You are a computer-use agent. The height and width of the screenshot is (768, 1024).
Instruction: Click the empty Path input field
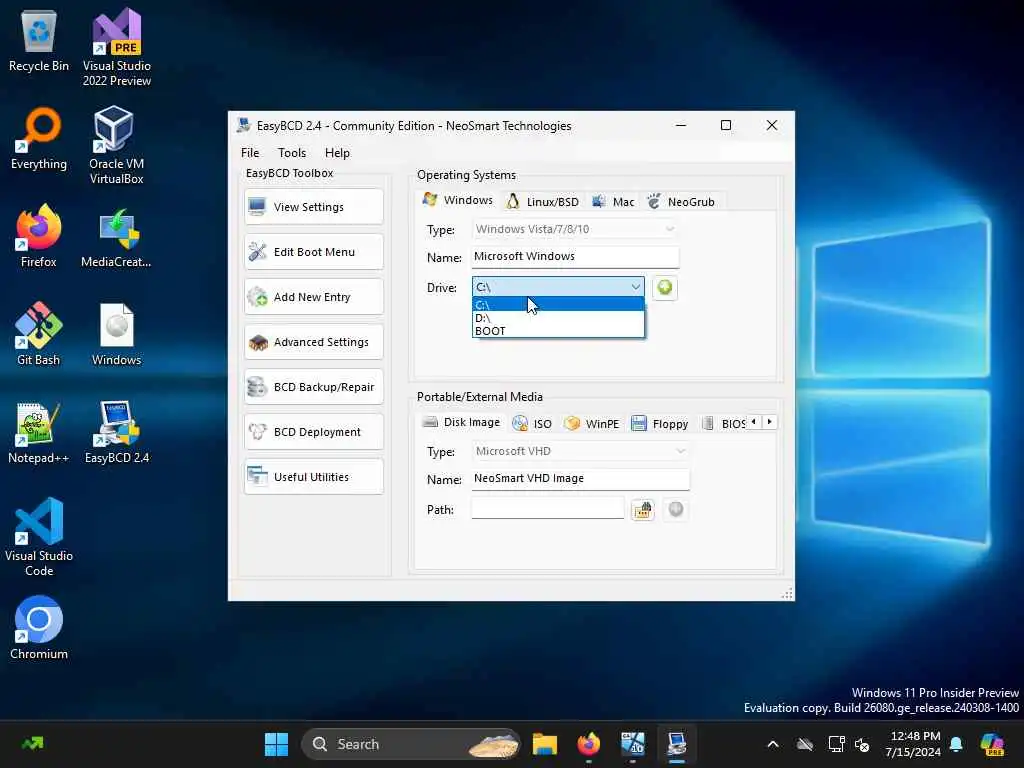pos(548,509)
